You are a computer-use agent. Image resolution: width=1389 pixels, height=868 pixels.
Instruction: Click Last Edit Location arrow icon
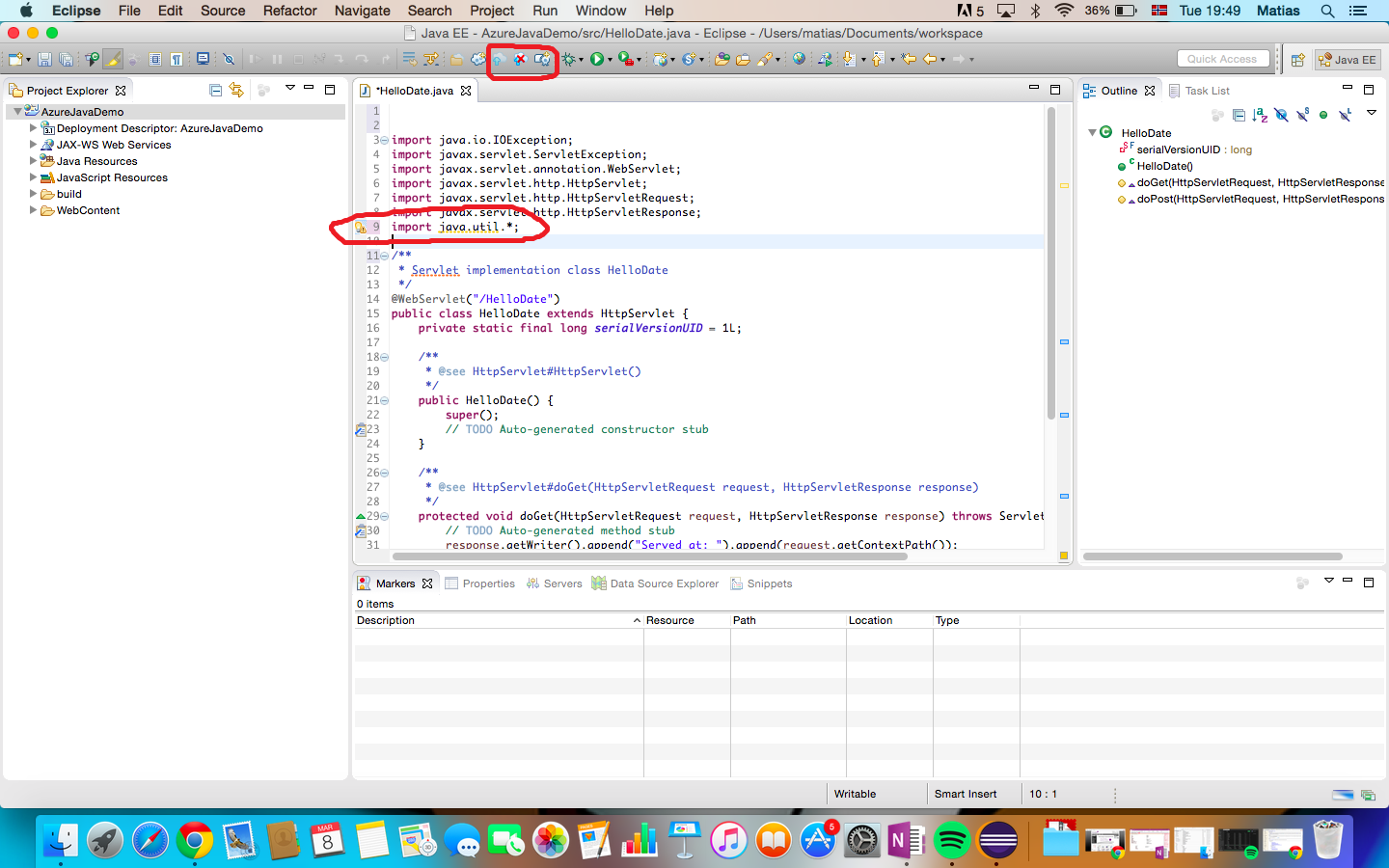(909, 59)
